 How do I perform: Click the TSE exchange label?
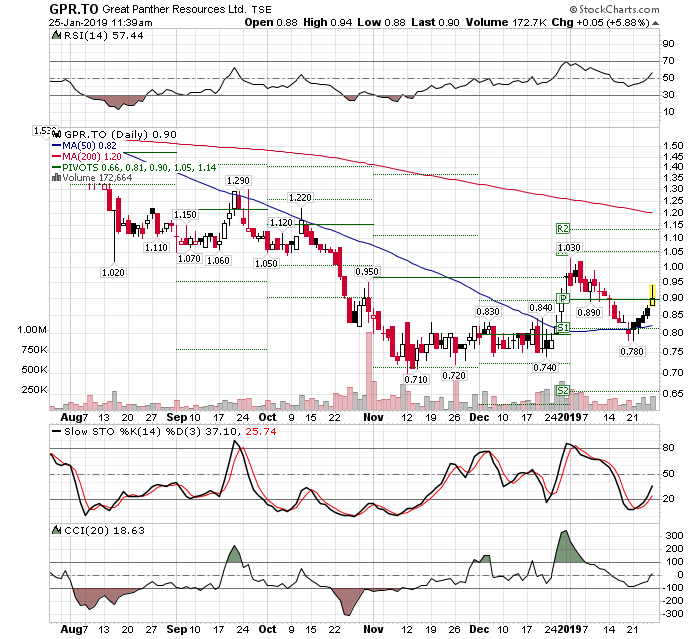click(x=261, y=9)
